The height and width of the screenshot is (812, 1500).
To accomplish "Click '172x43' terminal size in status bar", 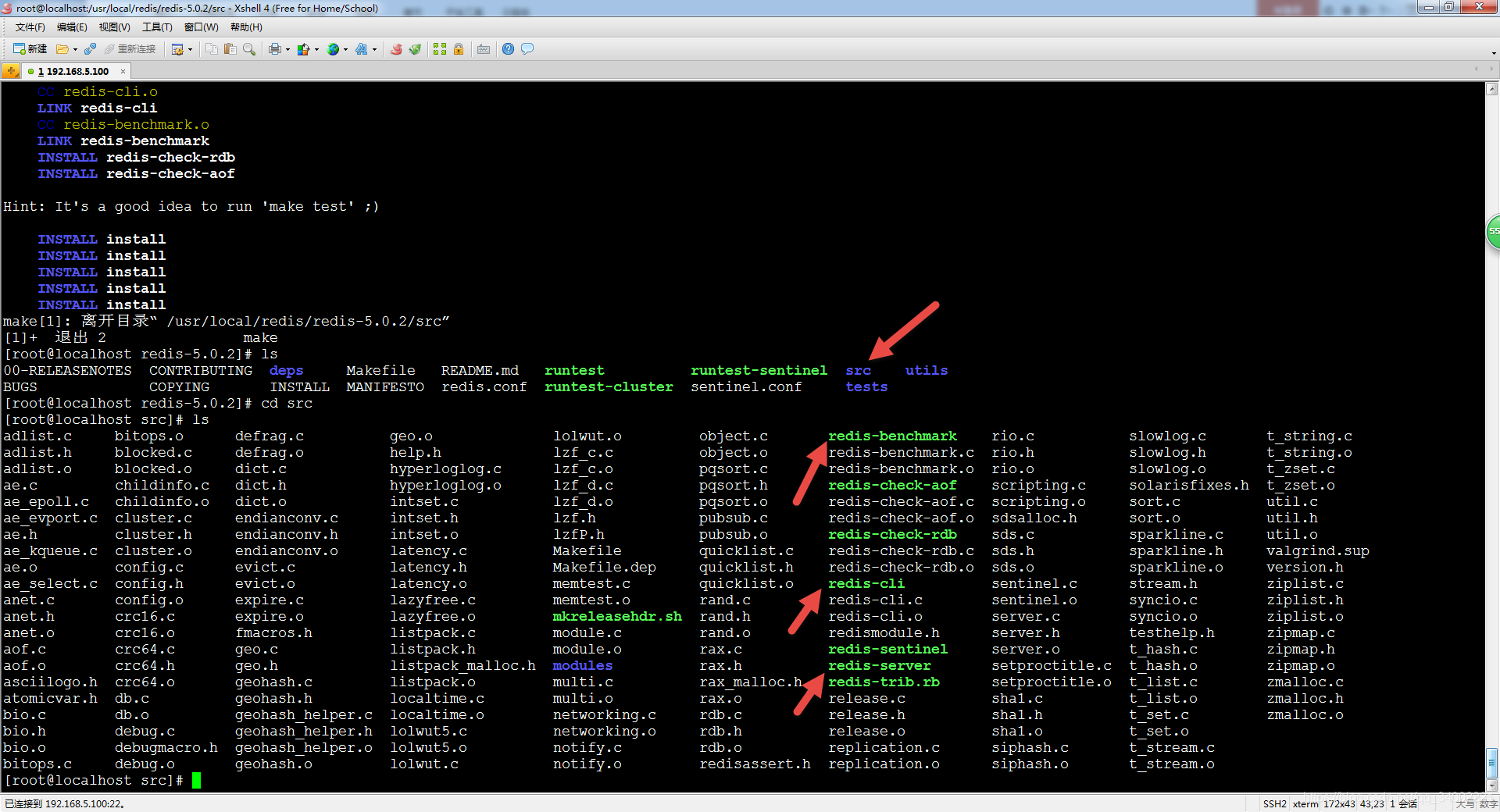I will (1339, 804).
